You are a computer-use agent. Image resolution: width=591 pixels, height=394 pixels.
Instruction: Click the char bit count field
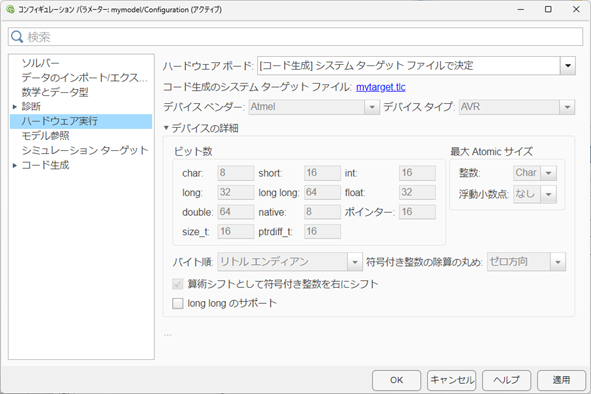(x=236, y=173)
